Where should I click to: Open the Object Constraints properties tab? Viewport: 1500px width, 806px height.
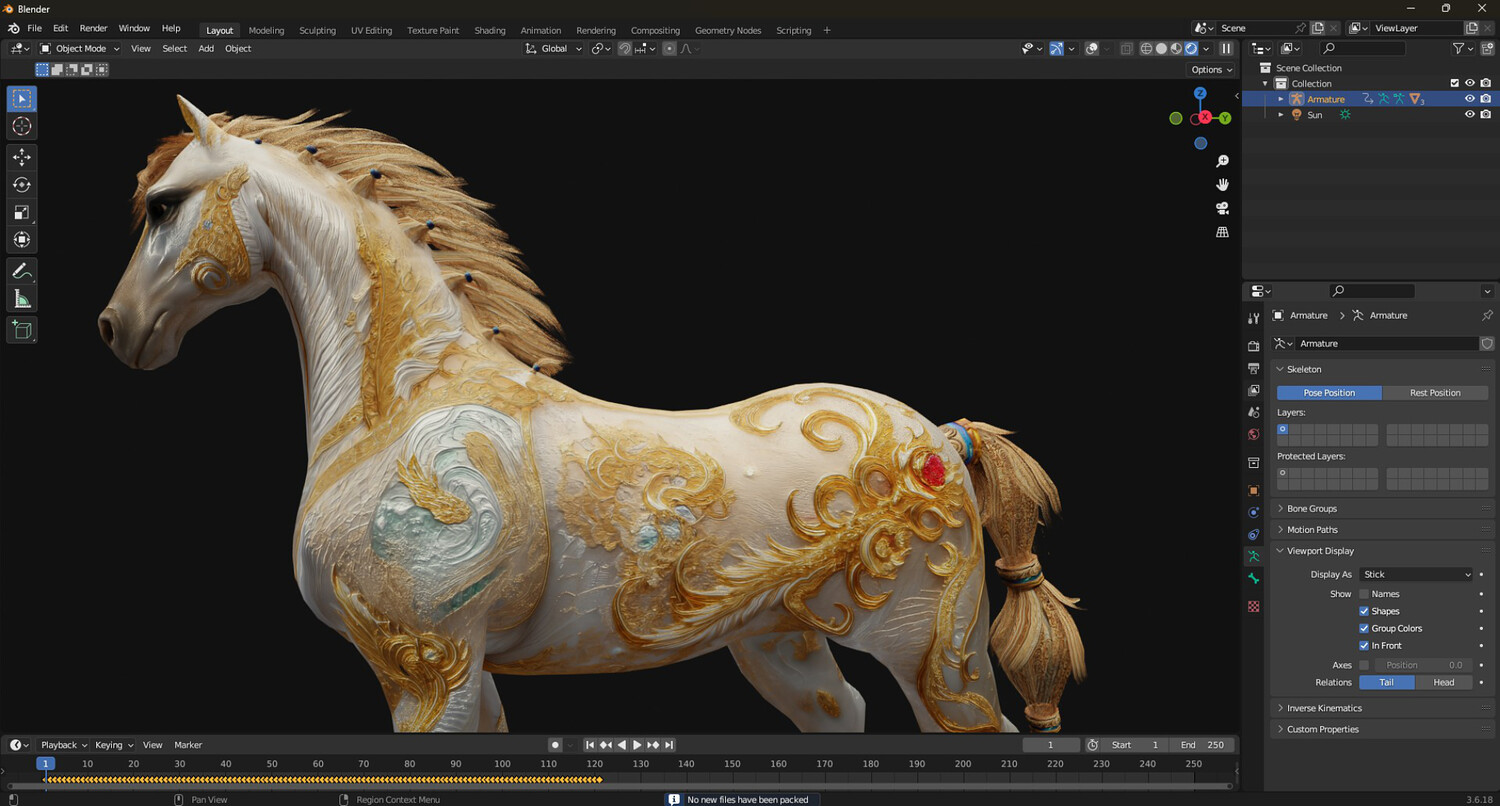(x=1254, y=534)
